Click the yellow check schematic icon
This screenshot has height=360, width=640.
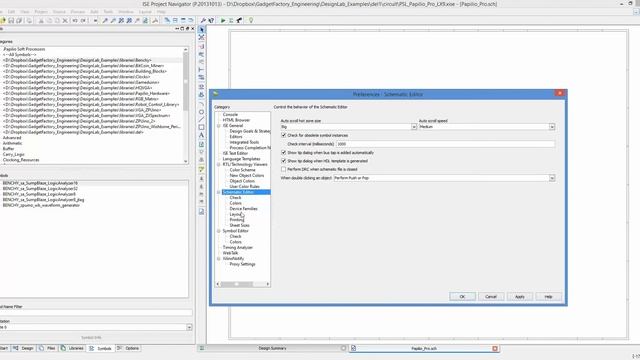[x=201, y=169]
